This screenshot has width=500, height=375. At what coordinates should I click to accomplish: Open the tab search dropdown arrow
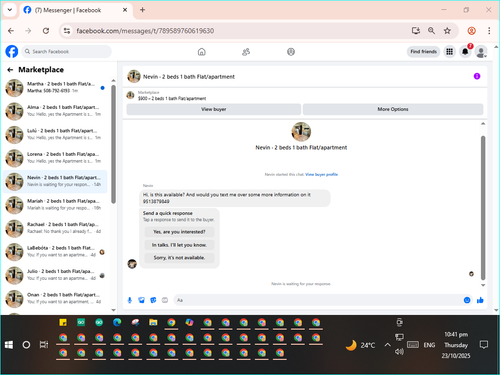[10, 10]
